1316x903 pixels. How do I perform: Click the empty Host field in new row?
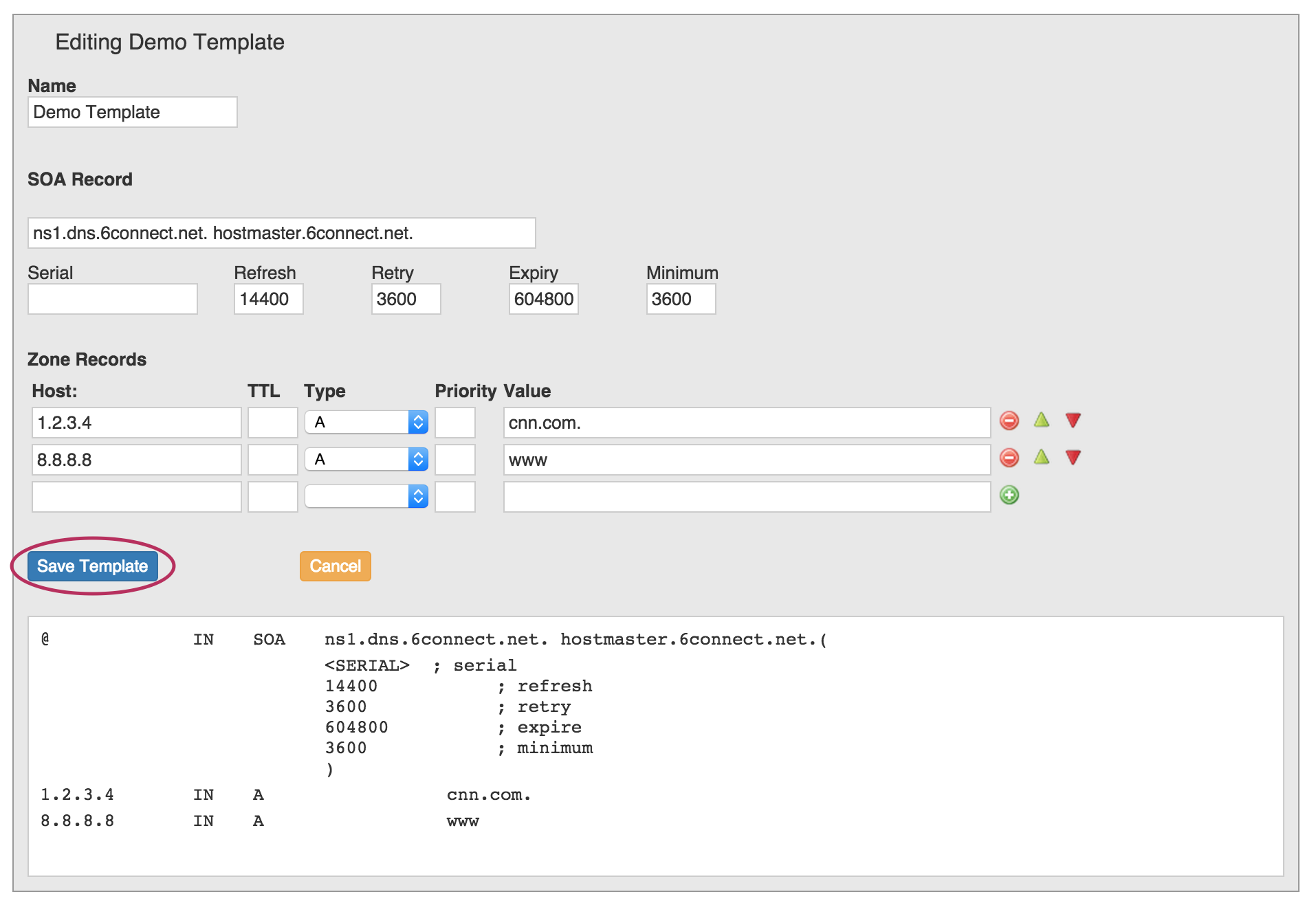pos(136,498)
